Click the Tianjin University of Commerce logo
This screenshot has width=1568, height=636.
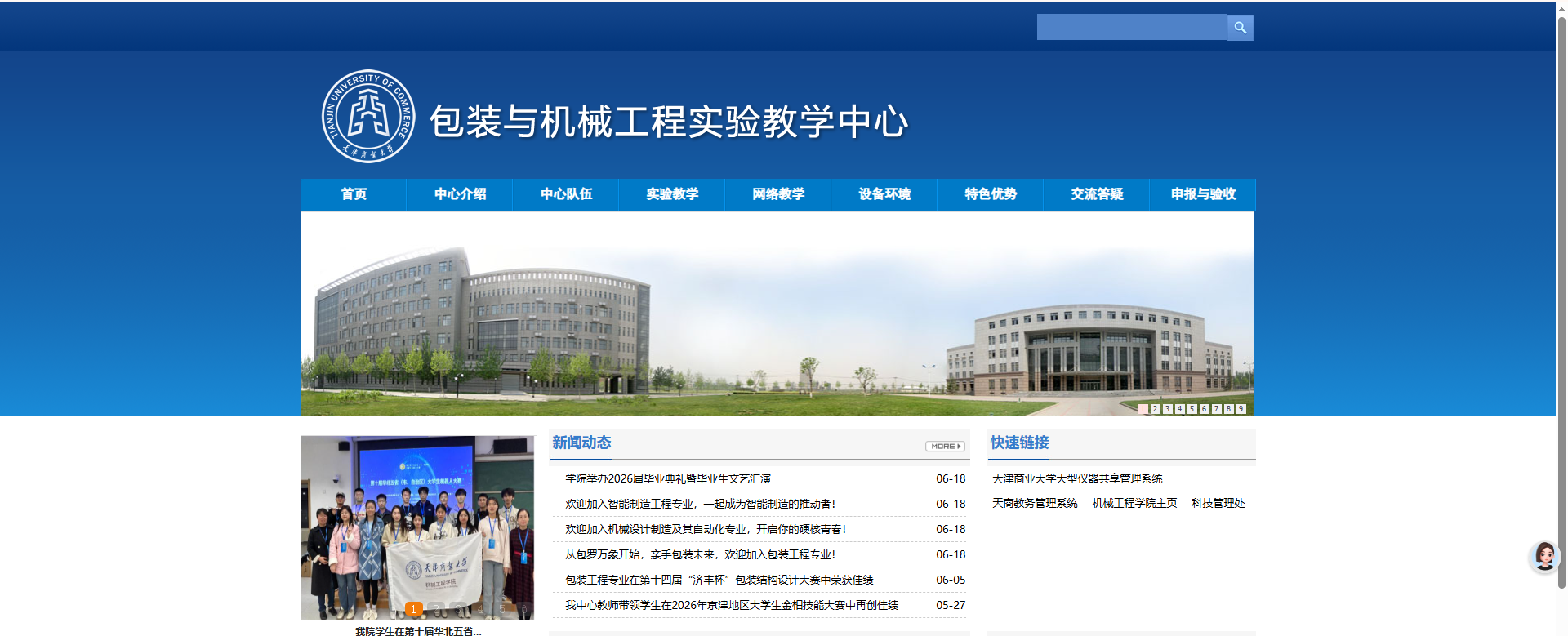pyautogui.click(x=368, y=116)
